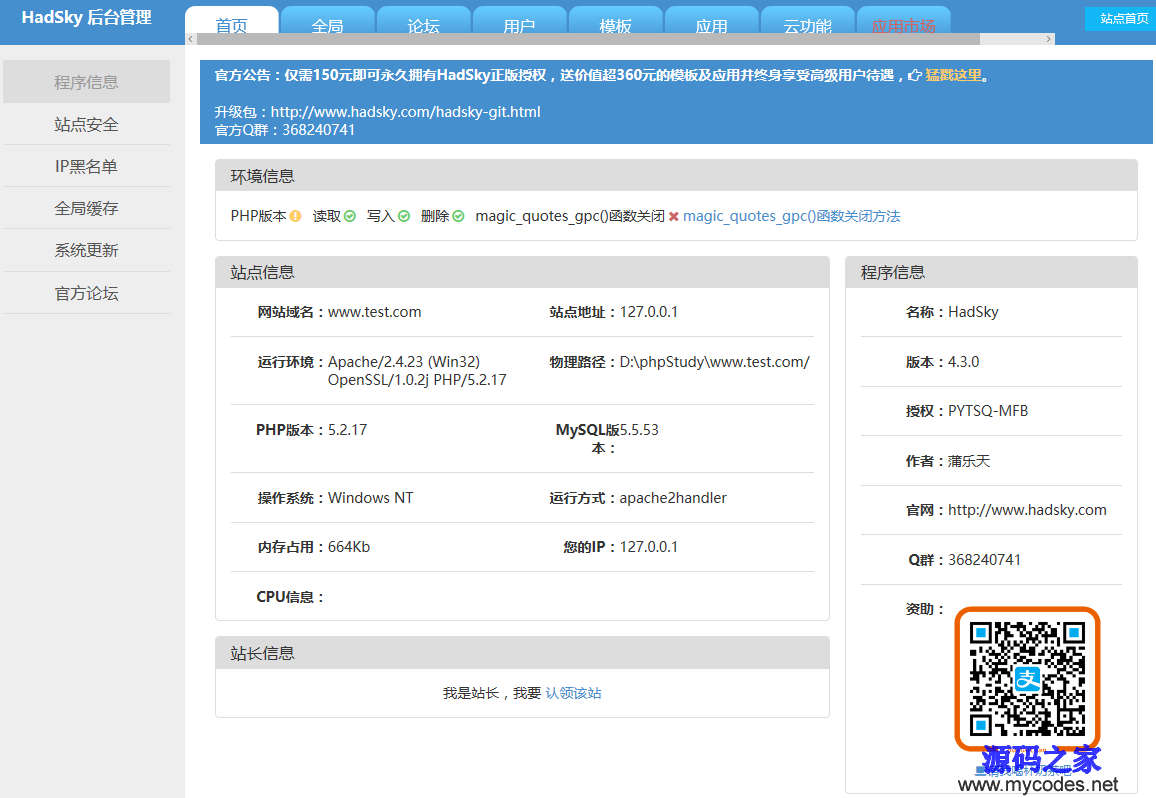Screen dimensions: 1156x798
Task: Click the MySQL version 5.5.53
Action: click(639, 430)
